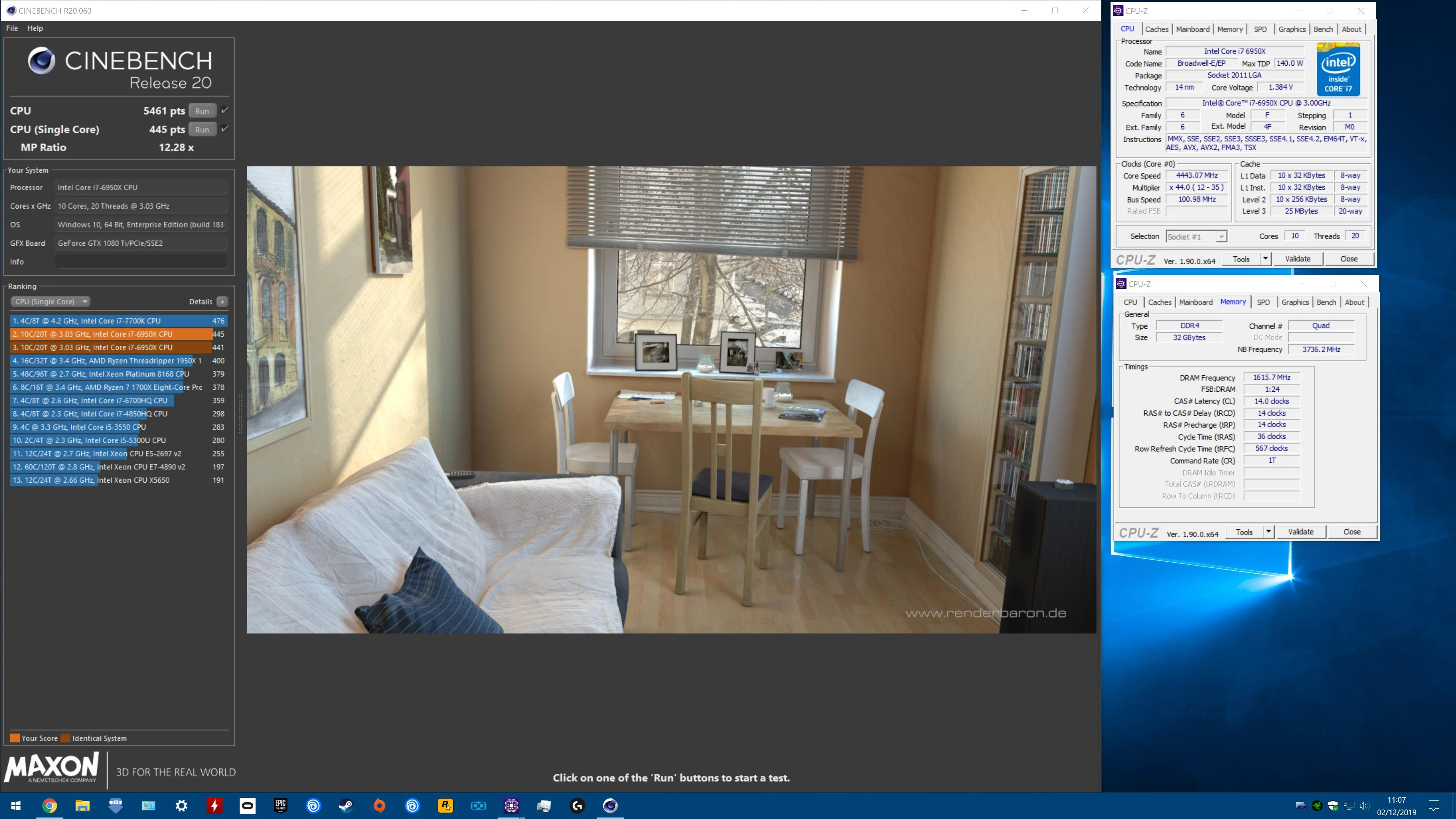1456x819 pixels.
Task: Run the multi-core CPU test
Action: point(202,111)
